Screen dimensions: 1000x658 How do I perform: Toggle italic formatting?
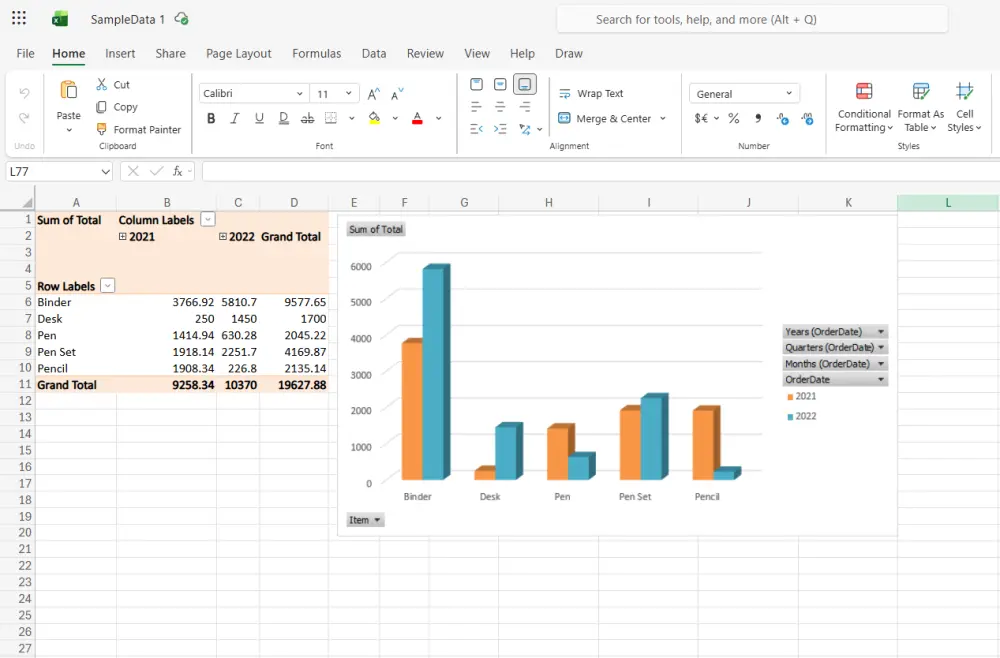click(235, 119)
